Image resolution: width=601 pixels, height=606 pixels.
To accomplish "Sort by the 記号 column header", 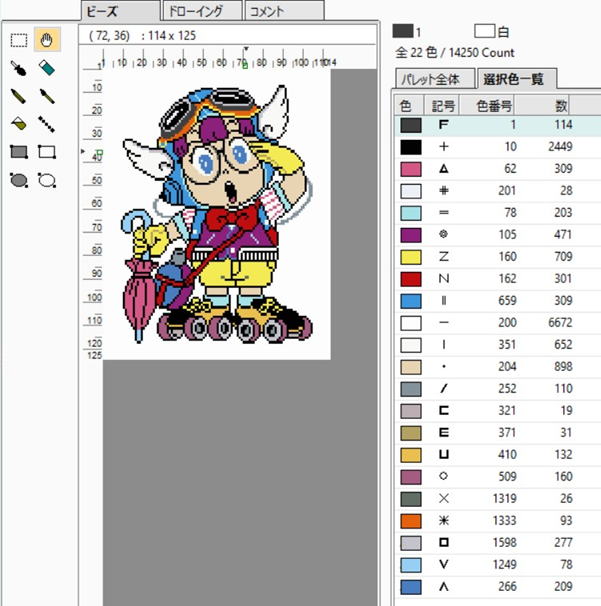I will pos(442,106).
